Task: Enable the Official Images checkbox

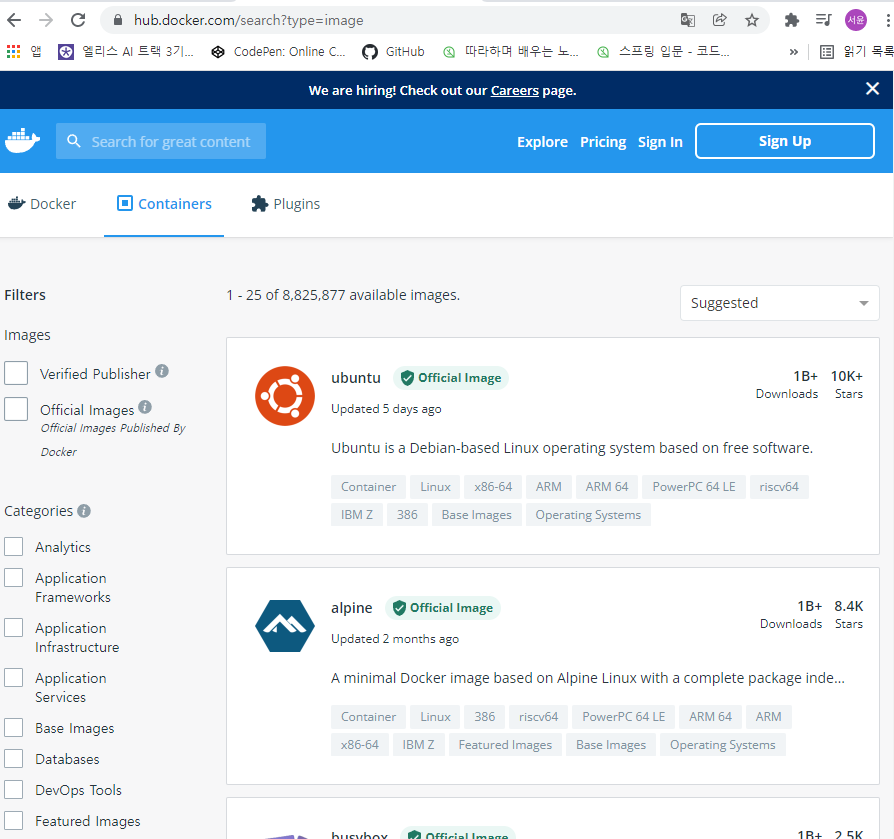Action: (16, 409)
